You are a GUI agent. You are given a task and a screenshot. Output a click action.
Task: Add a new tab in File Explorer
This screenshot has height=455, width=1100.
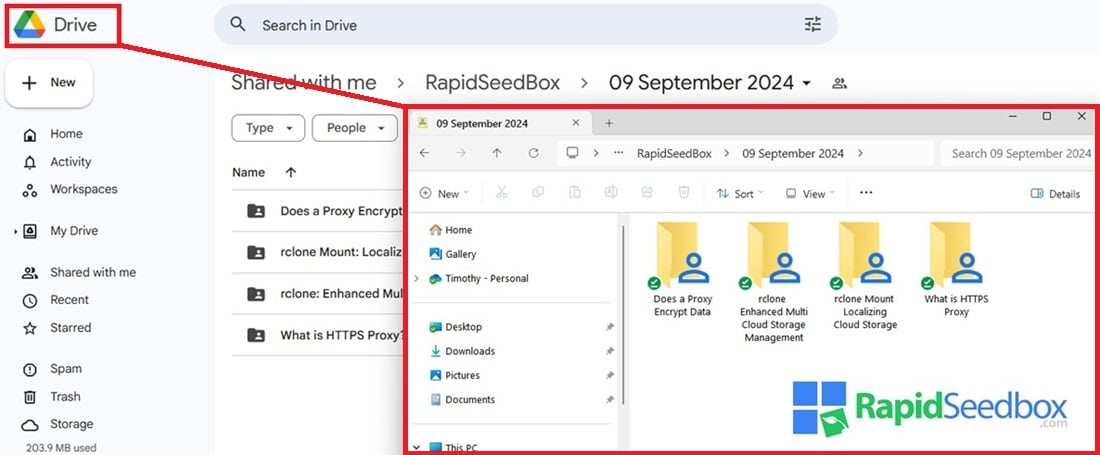click(x=609, y=123)
